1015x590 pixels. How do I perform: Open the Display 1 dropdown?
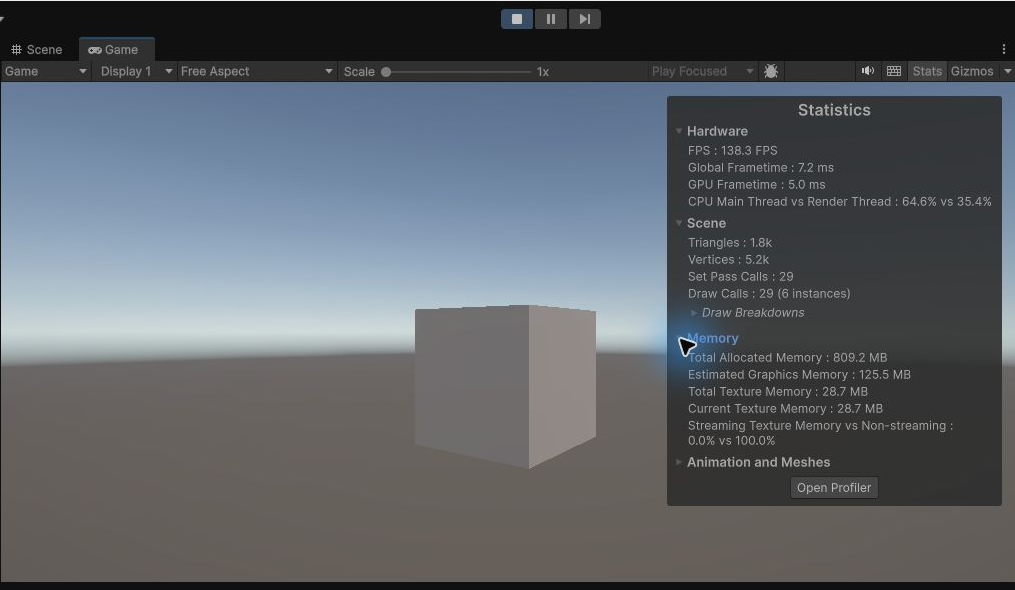click(x=136, y=71)
